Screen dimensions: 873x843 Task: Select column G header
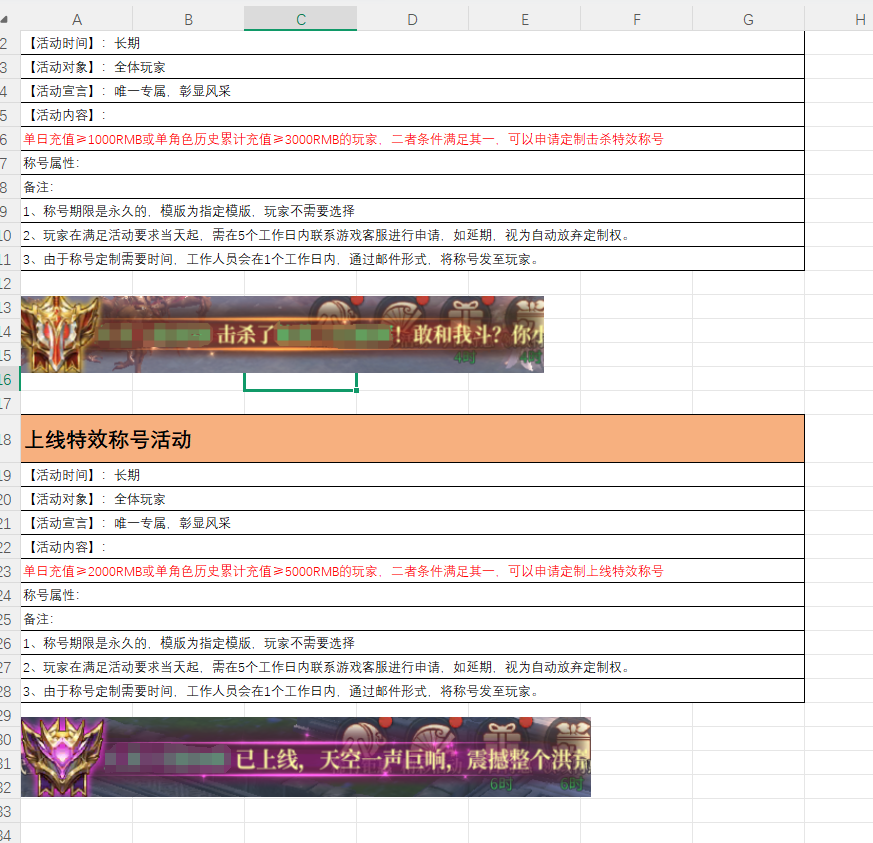(x=748, y=19)
